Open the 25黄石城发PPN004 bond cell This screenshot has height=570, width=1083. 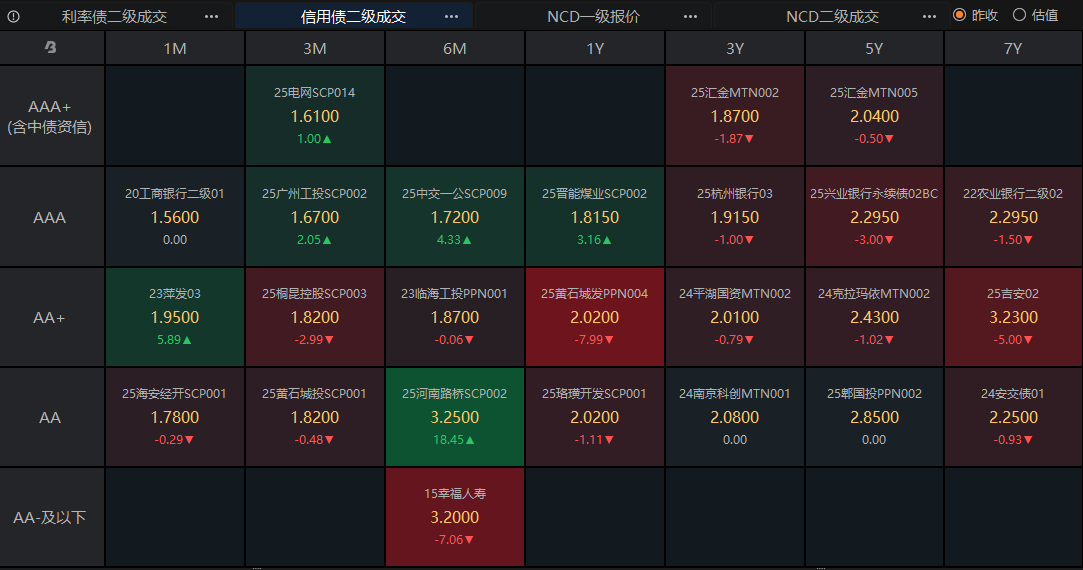(595, 317)
